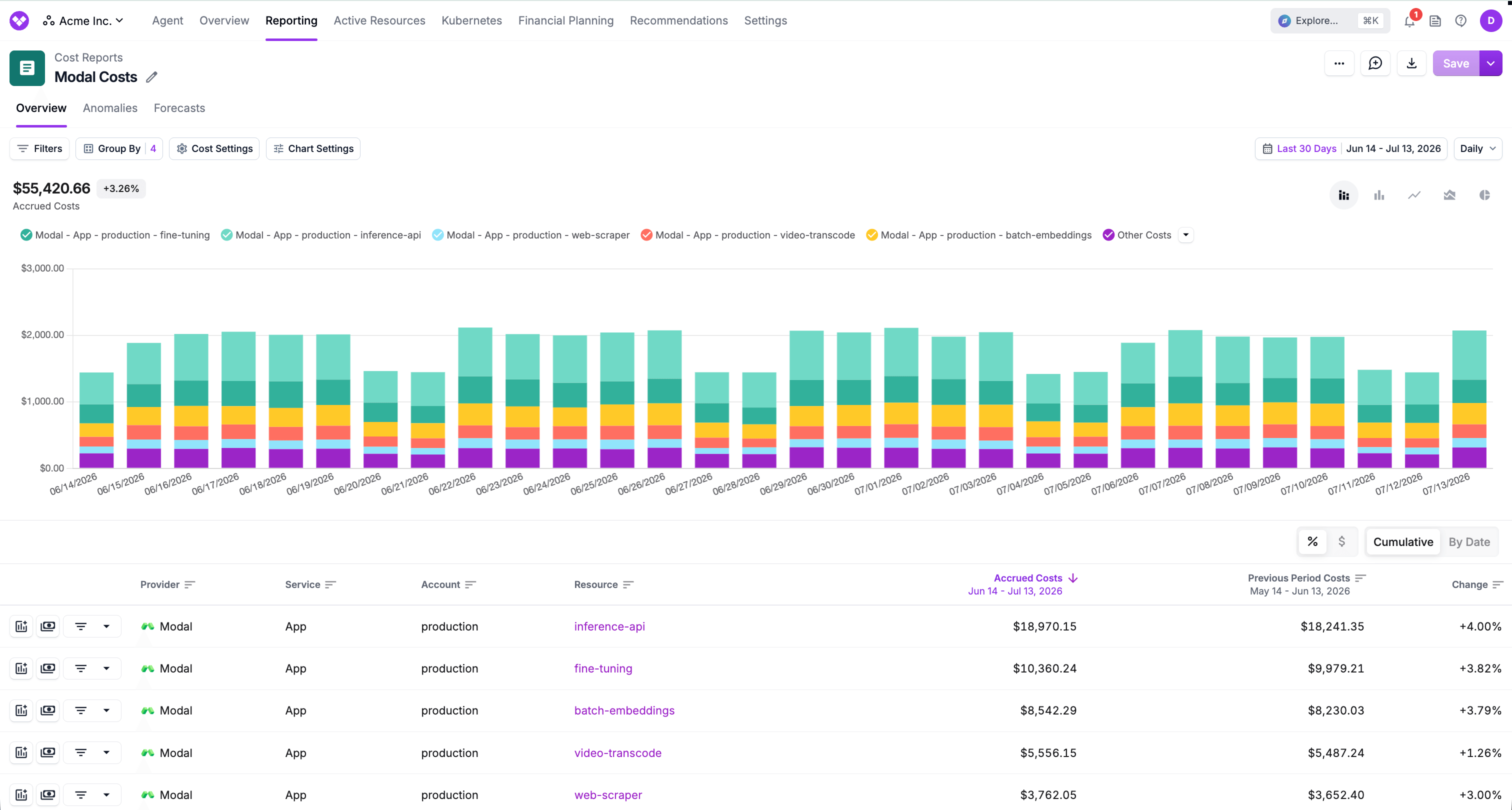Select the grouped bar chart view

point(1379,195)
